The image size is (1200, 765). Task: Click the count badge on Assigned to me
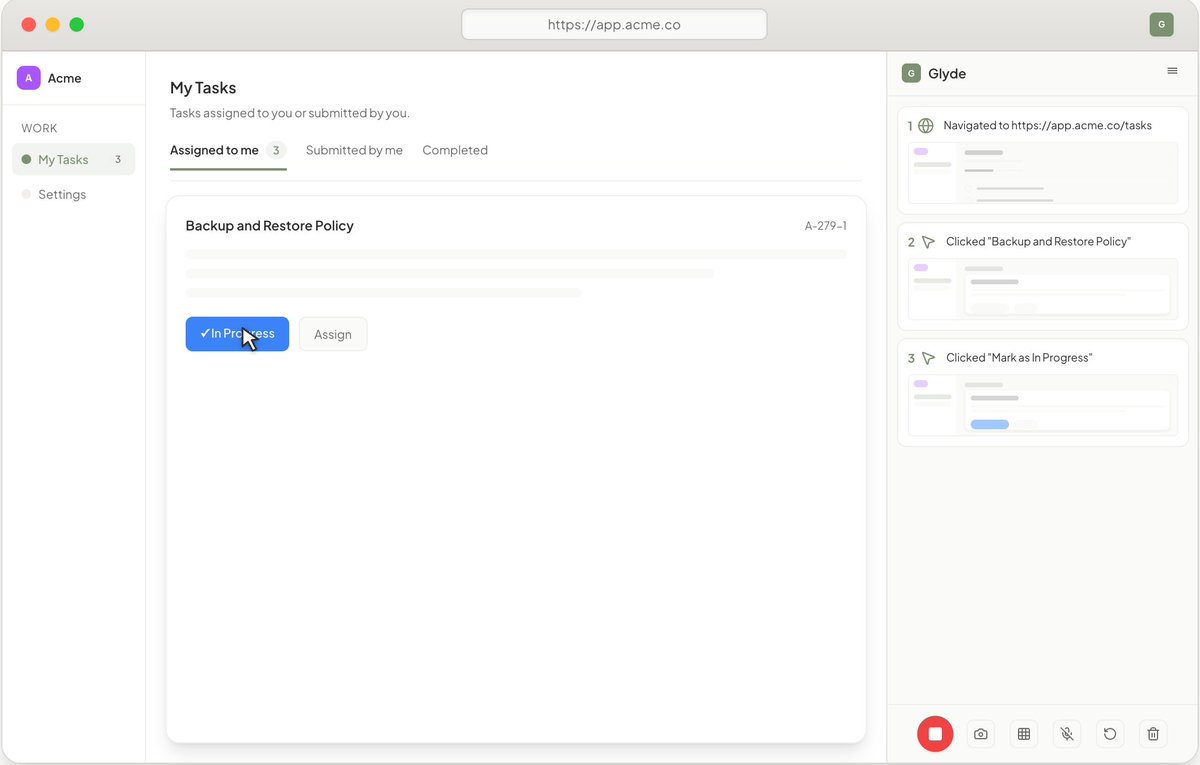pos(276,150)
